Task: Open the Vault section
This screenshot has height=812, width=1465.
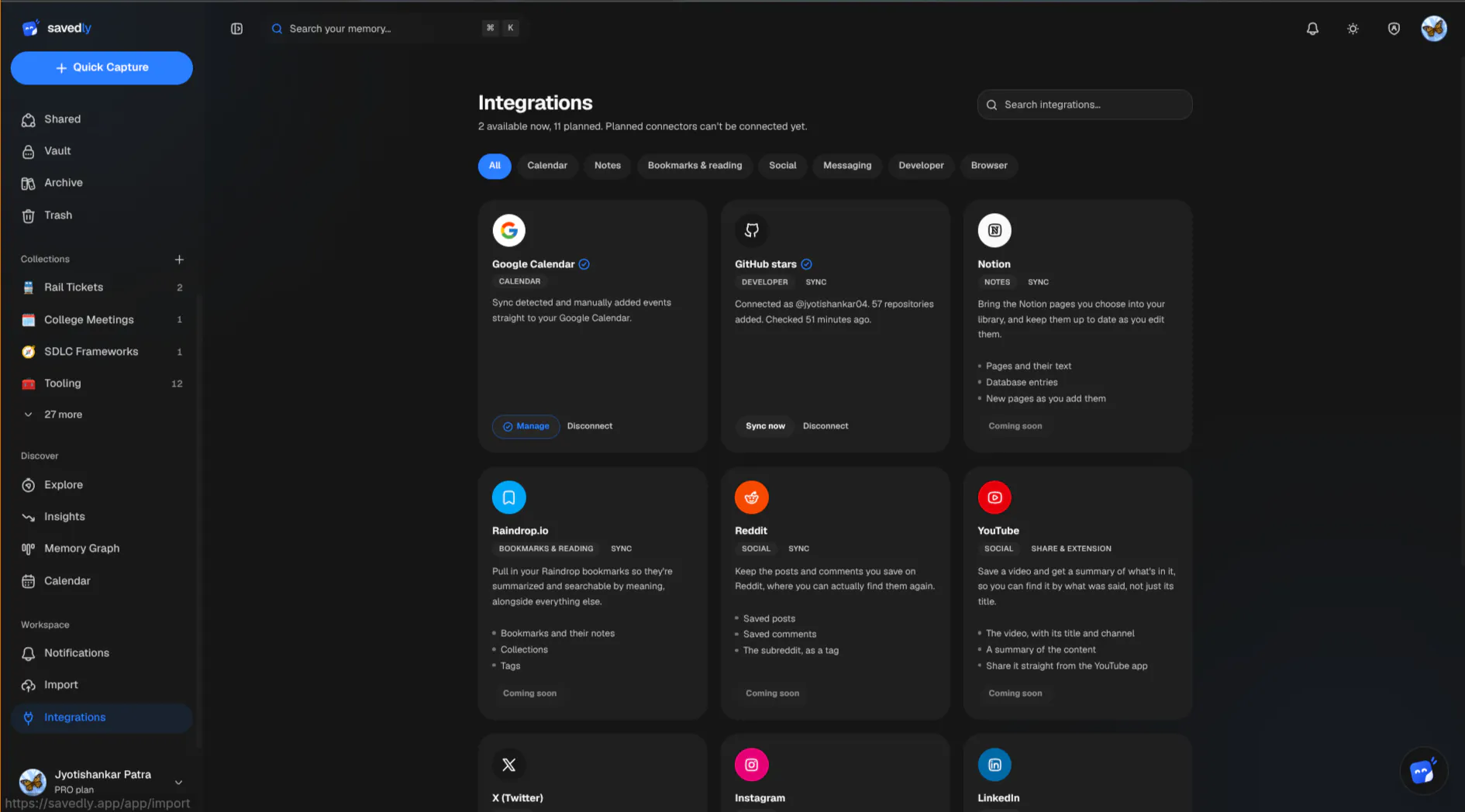Action: pos(102,151)
